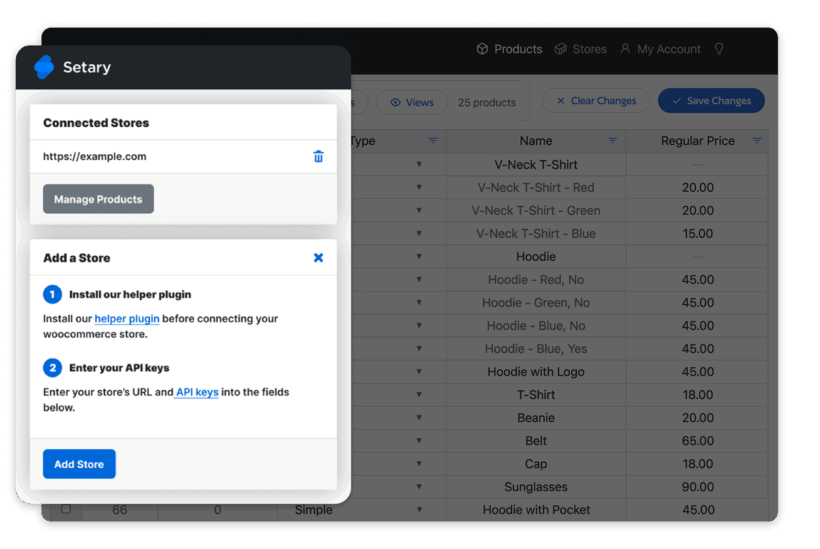The image size is (820, 549).
Task: Click Save Changes button
Action: [711, 100]
